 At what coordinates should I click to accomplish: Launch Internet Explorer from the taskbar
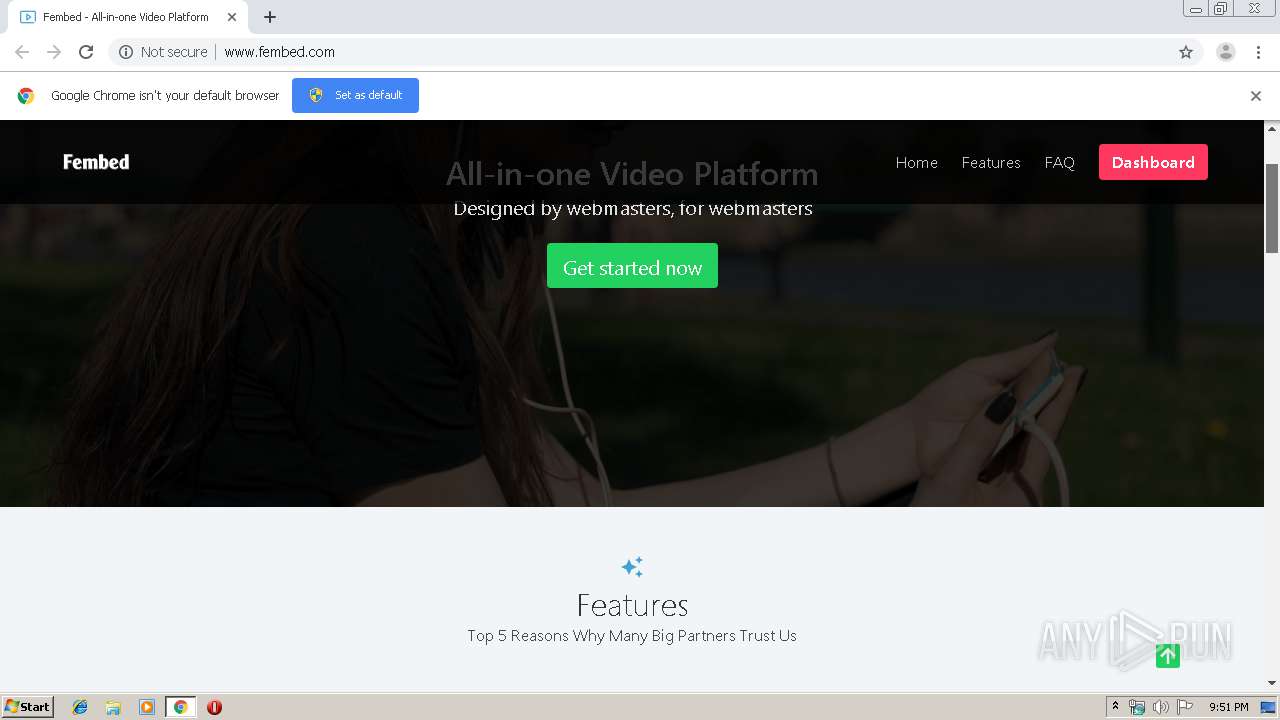coord(80,707)
